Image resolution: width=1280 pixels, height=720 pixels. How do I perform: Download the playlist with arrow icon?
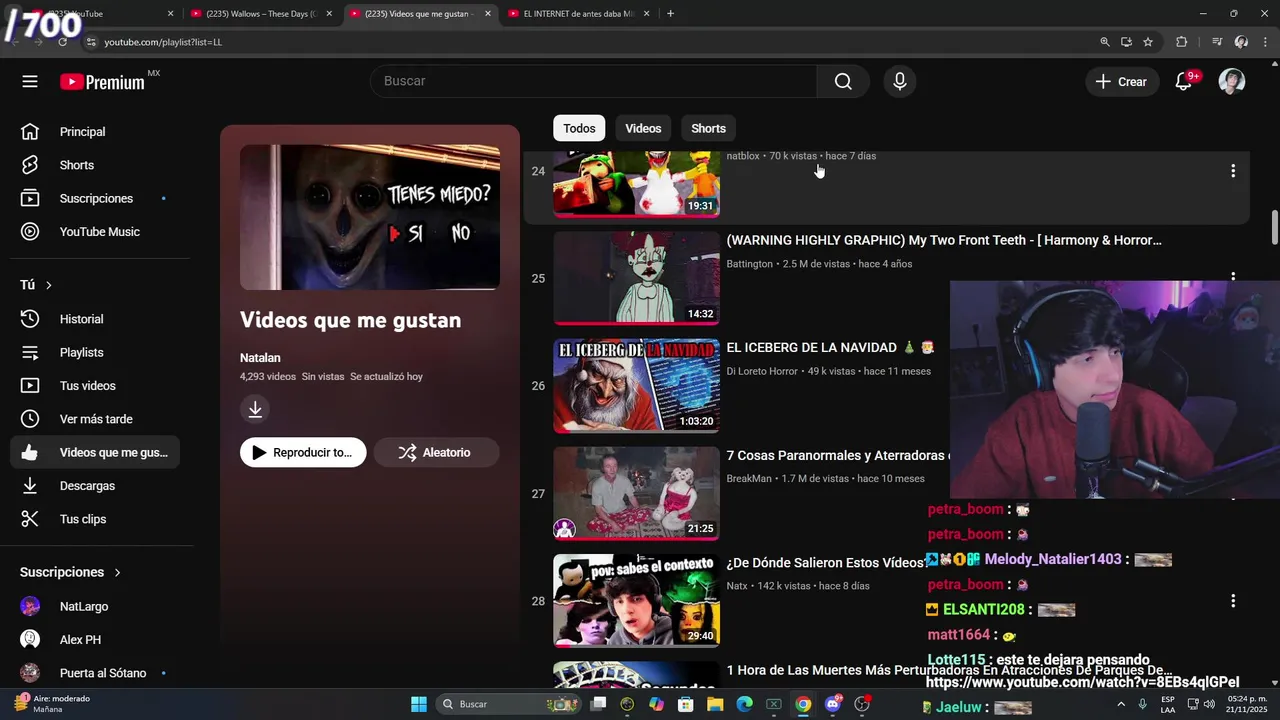pos(255,409)
